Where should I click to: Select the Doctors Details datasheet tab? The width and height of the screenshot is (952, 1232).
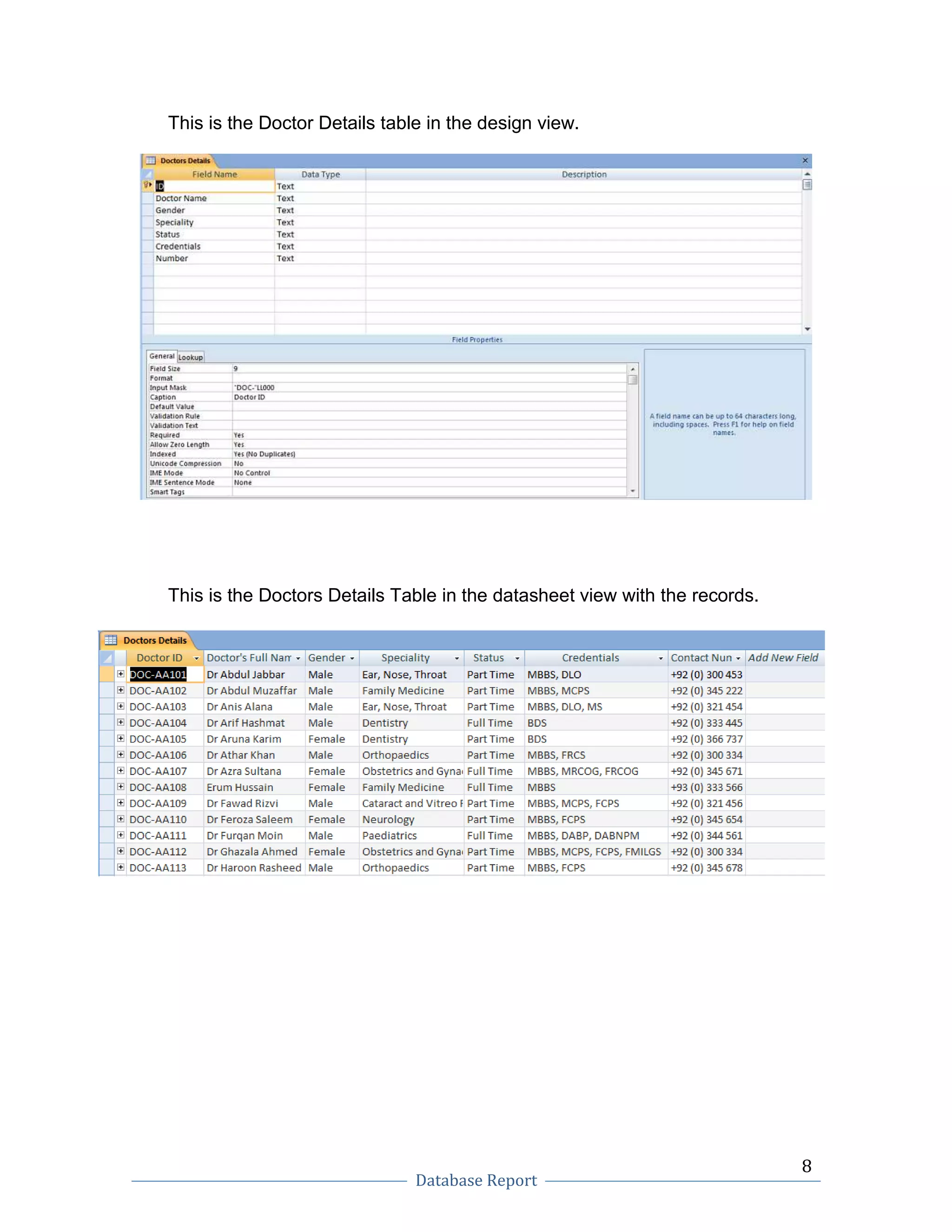pyautogui.click(x=148, y=640)
